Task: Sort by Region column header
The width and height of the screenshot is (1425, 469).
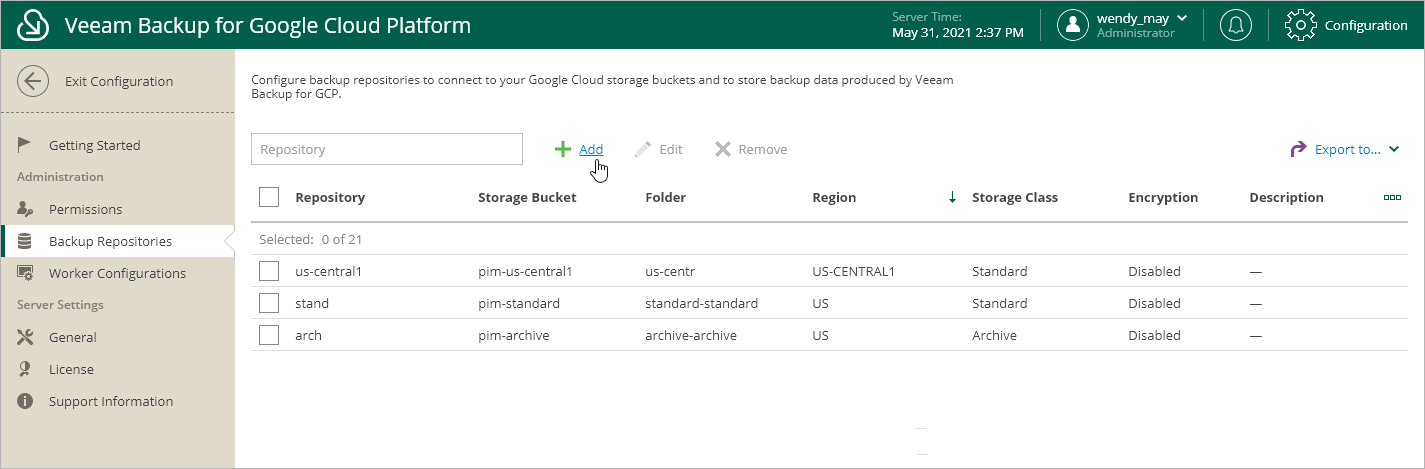Action: pyautogui.click(x=834, y=197)
